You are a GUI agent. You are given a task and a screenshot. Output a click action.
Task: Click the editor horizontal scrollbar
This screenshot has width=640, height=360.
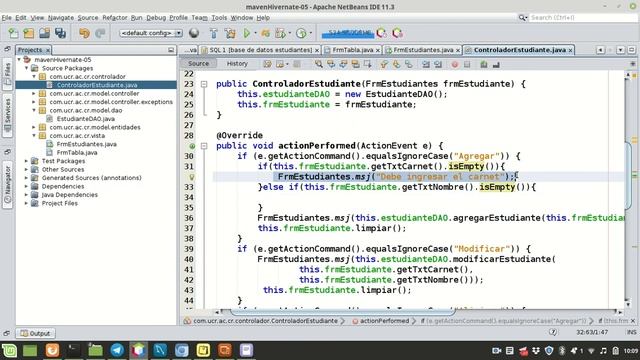342,312
